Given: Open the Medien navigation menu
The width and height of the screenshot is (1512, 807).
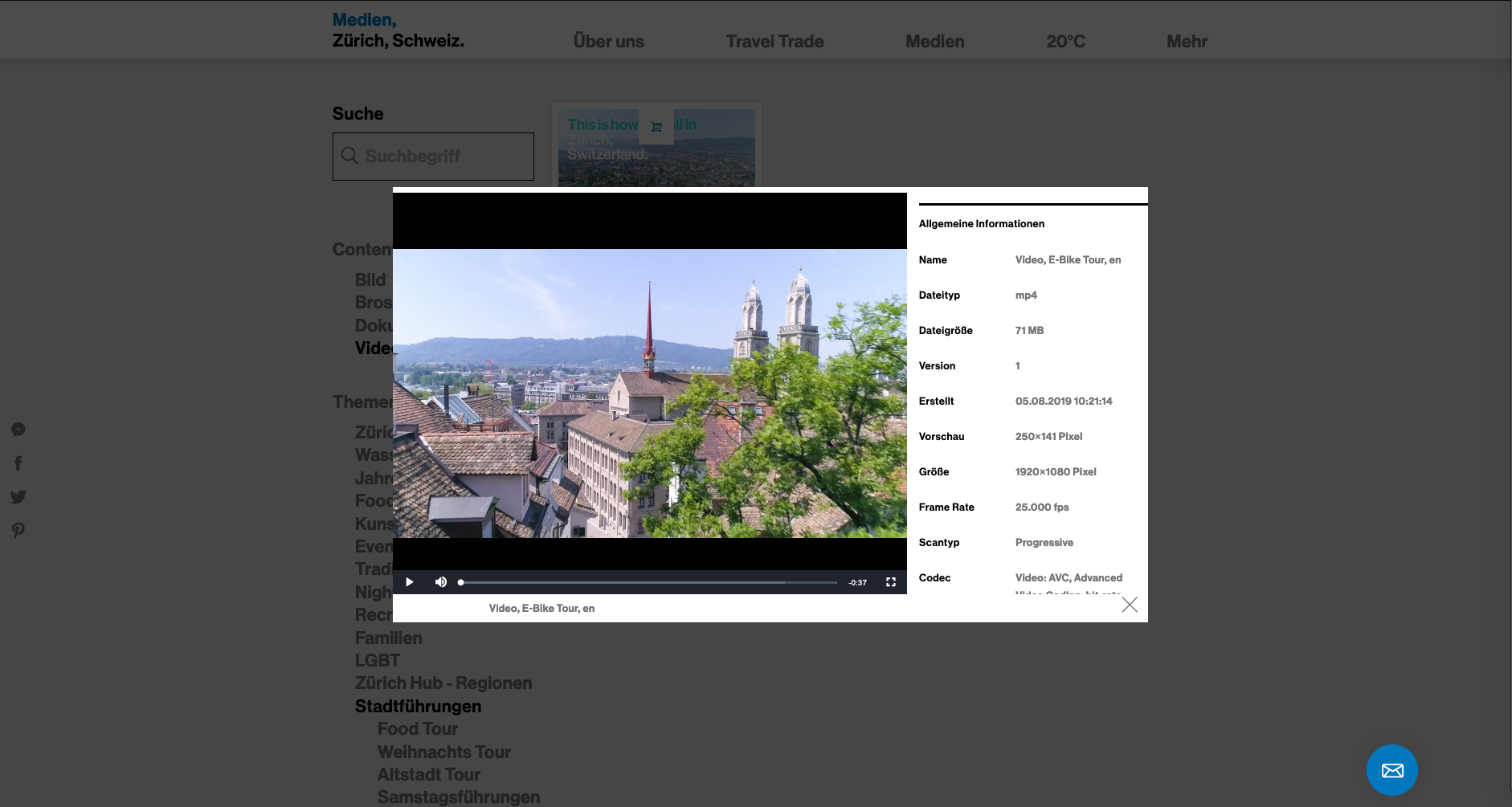Looking at the screenshot, I should tap(935, 41).
